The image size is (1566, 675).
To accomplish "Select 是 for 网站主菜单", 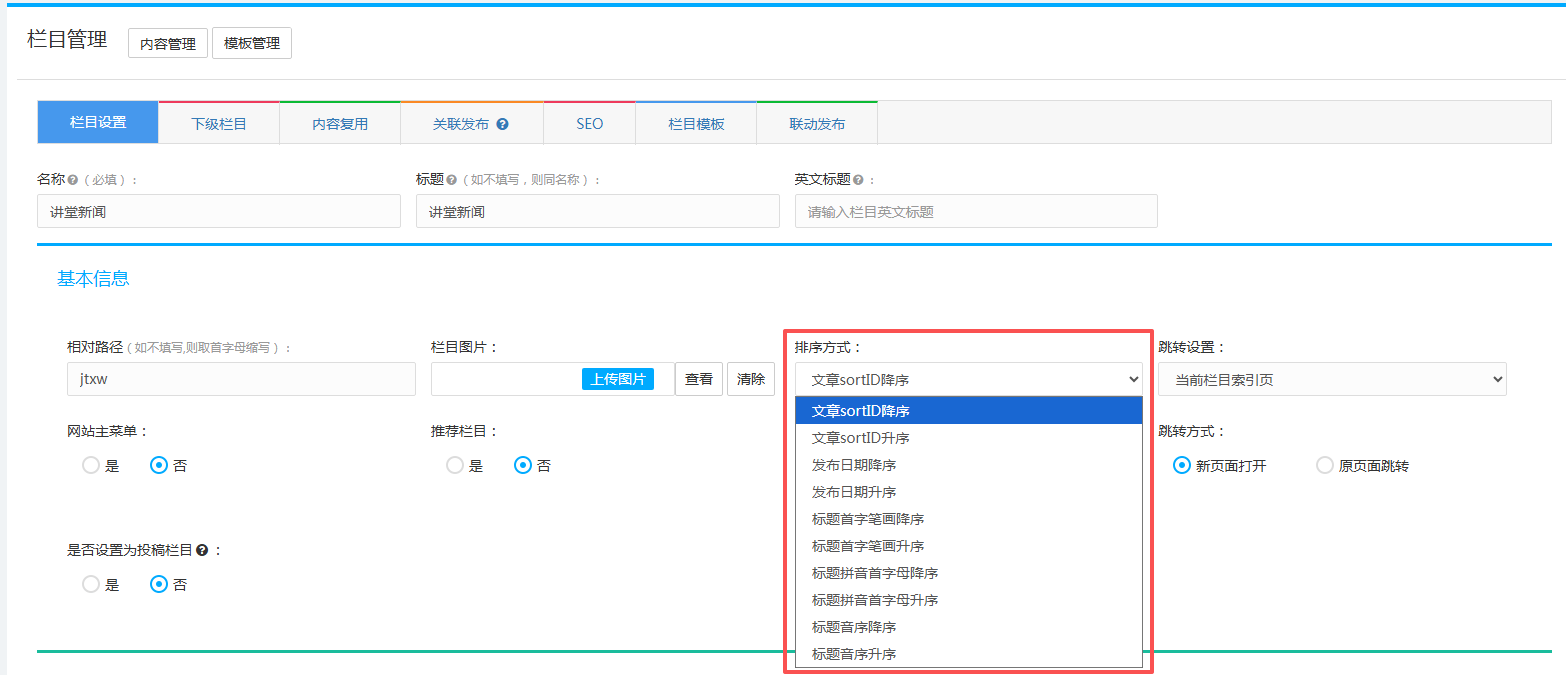I will click(91, 465).
